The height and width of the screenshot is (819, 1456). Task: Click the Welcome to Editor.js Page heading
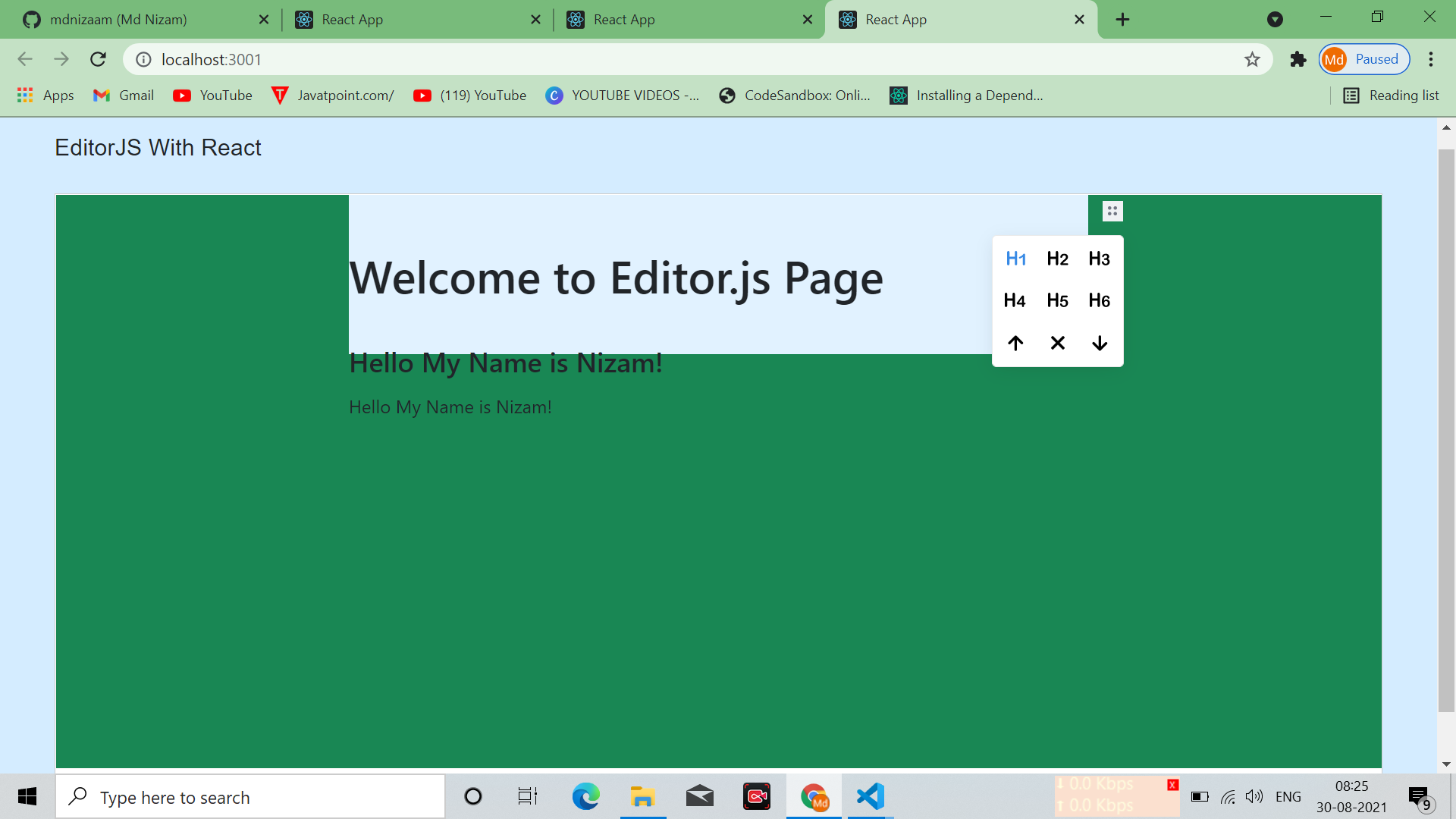point(616,278)
